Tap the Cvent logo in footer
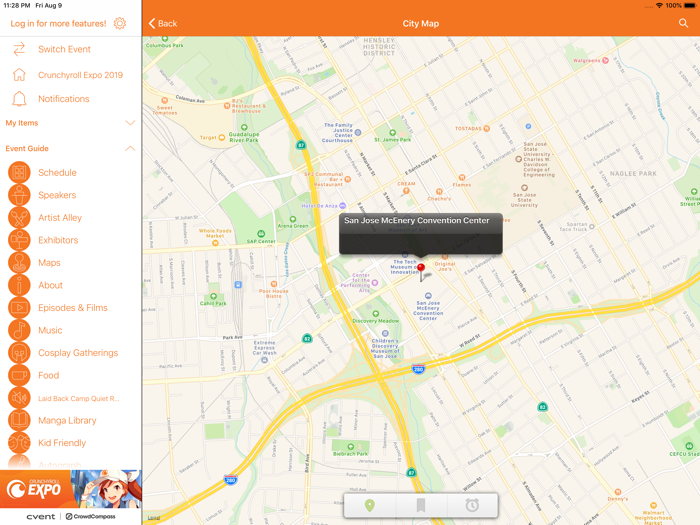The image size is (700, 525). tap(41, 517)
